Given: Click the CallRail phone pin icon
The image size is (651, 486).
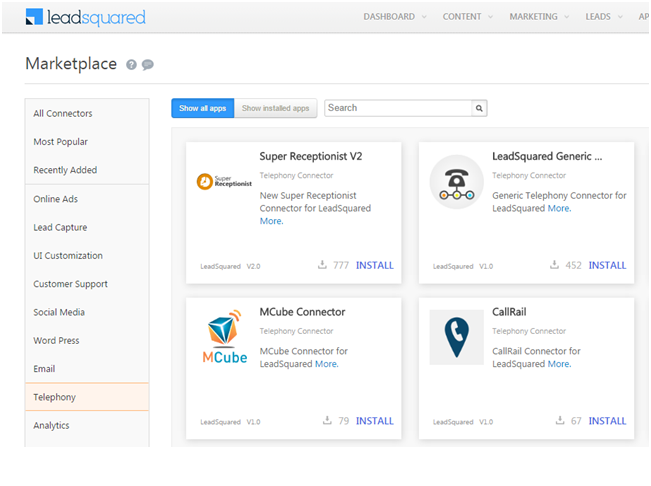Looking at the screenshot, I should (456, 337).
